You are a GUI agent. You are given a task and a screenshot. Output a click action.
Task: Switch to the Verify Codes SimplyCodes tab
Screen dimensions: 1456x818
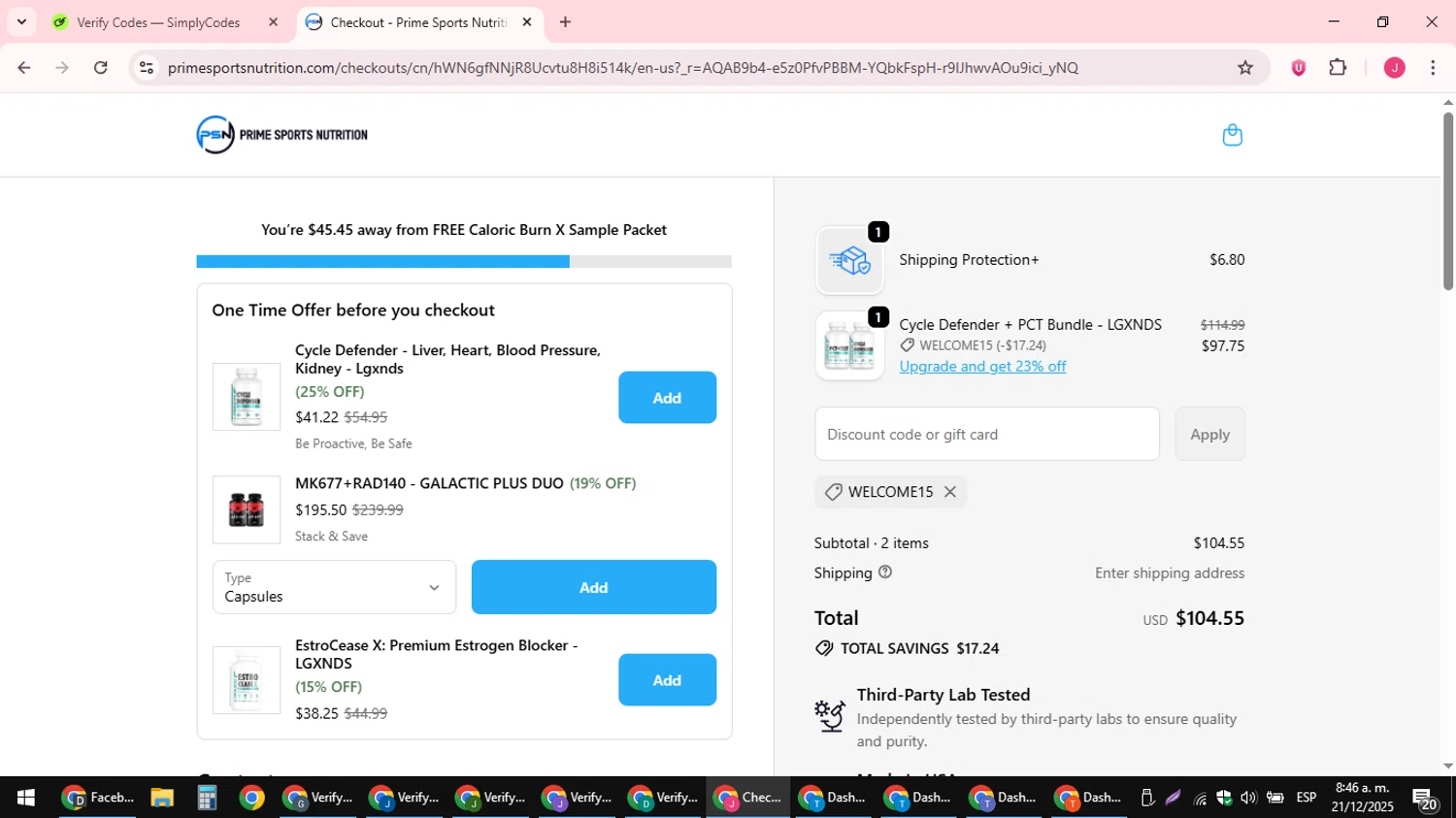(x=158, y=22)
